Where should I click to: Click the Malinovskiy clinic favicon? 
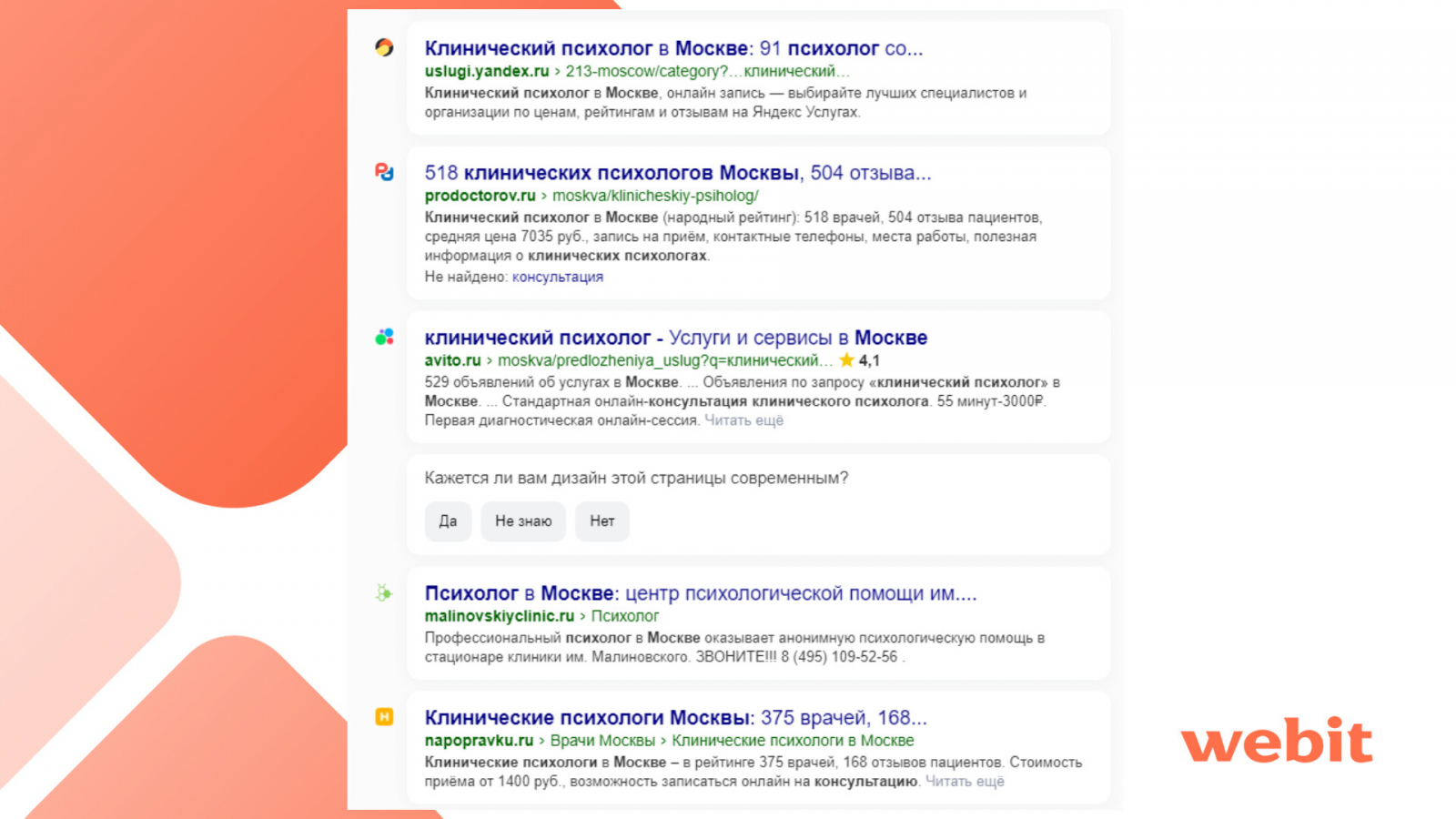(384, 593)
